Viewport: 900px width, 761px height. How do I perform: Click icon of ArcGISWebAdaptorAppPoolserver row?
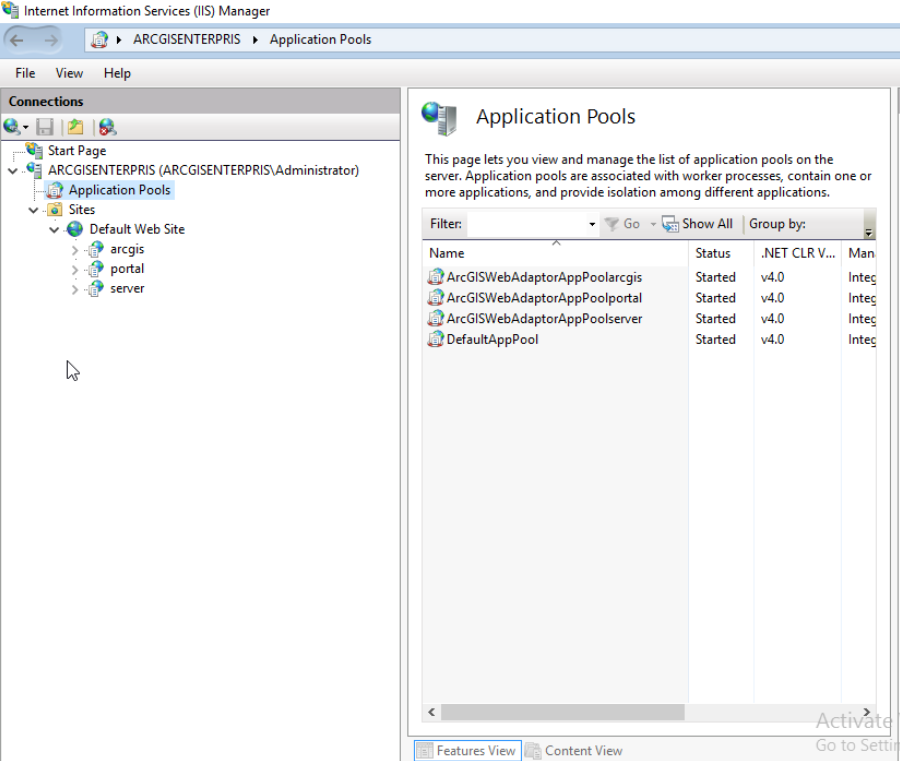coord(436,319)
